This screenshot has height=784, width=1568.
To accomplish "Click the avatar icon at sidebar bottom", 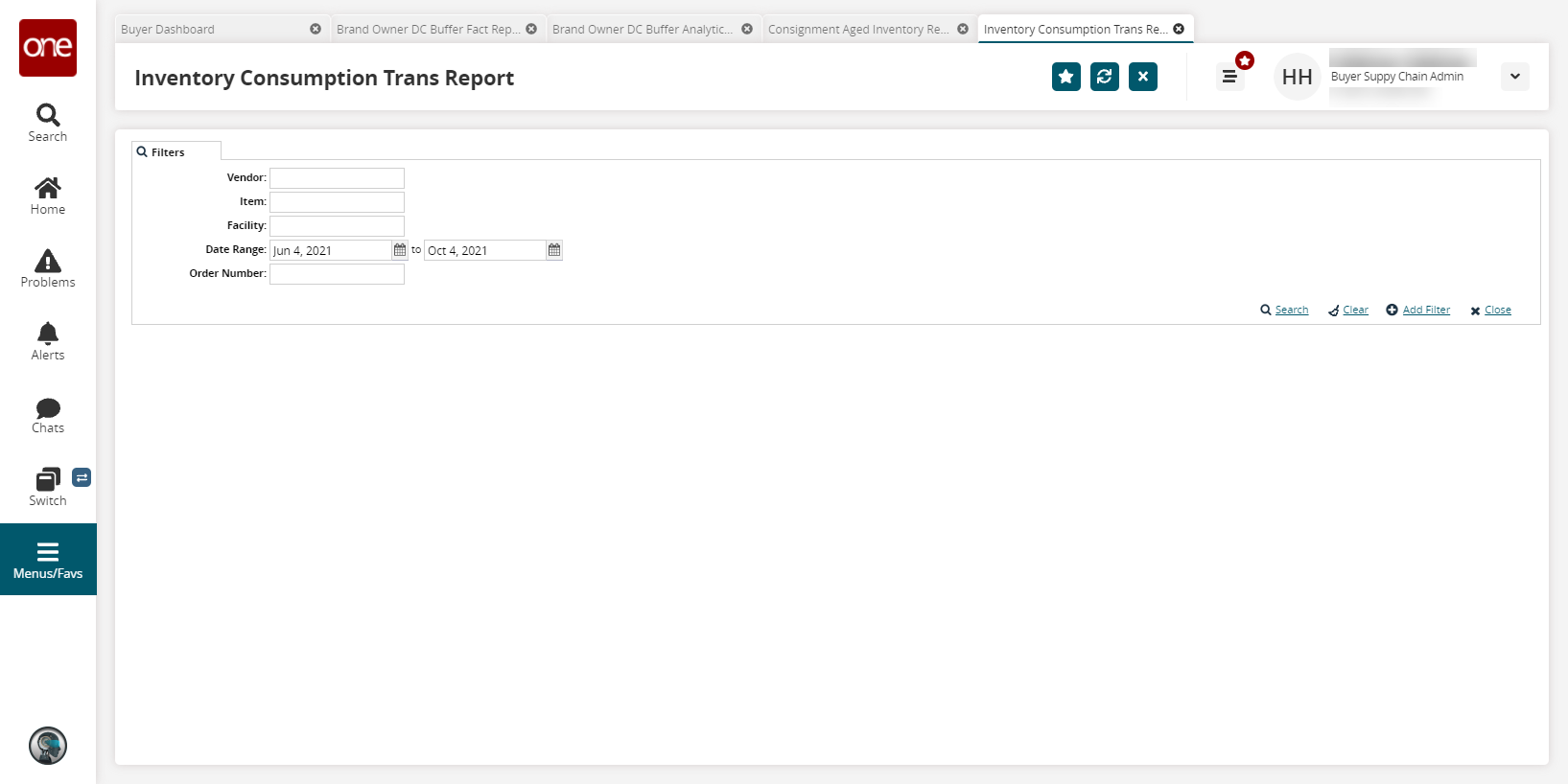I will 48,746.
